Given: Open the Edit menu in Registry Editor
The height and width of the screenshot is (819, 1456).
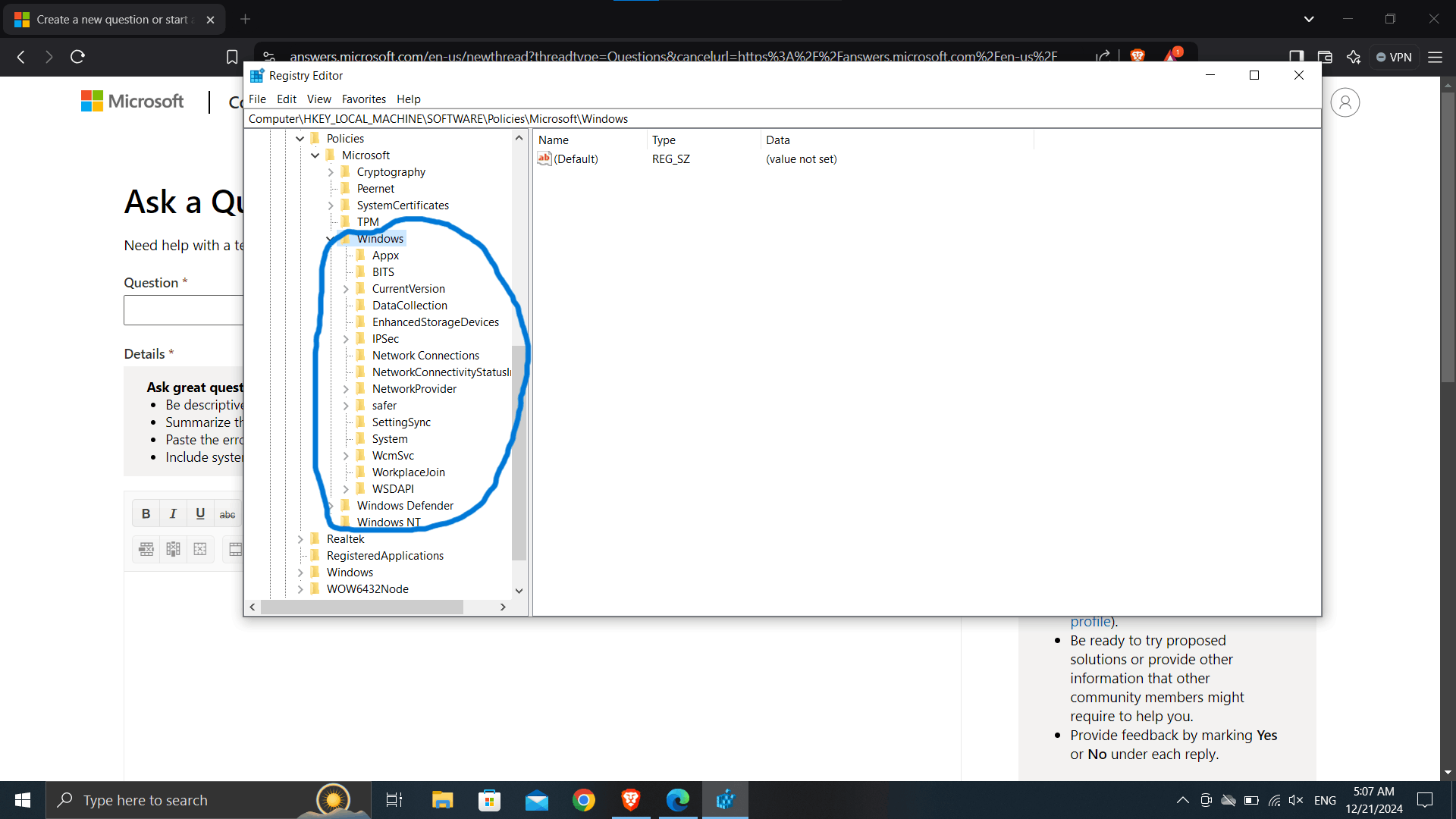Looking at the screenshot, I should click(287, 99).
